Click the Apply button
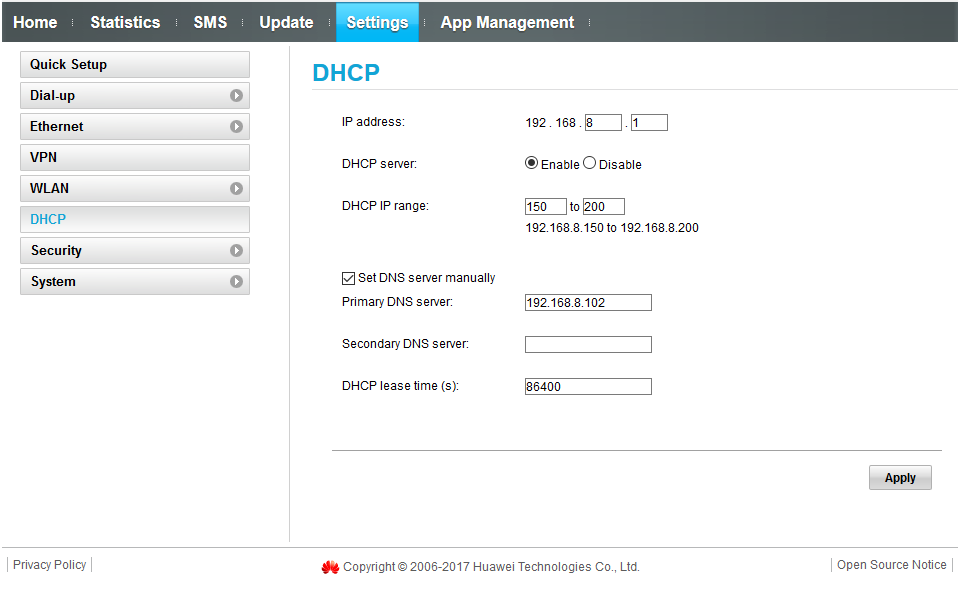The height and width of the screenshot is (589, 960). tap(900, 478)
